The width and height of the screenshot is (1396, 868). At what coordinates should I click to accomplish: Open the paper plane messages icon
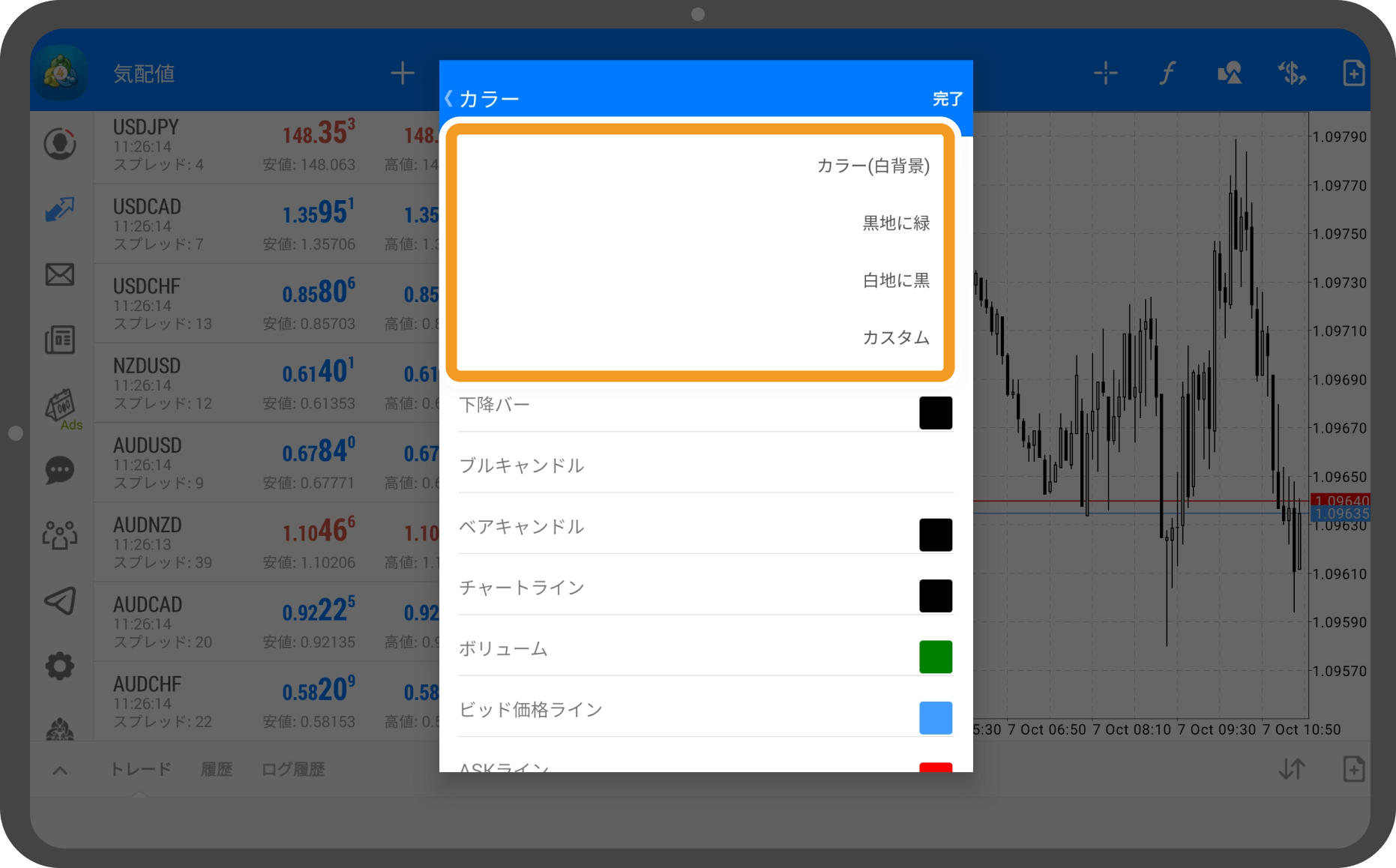click(60, 600)
